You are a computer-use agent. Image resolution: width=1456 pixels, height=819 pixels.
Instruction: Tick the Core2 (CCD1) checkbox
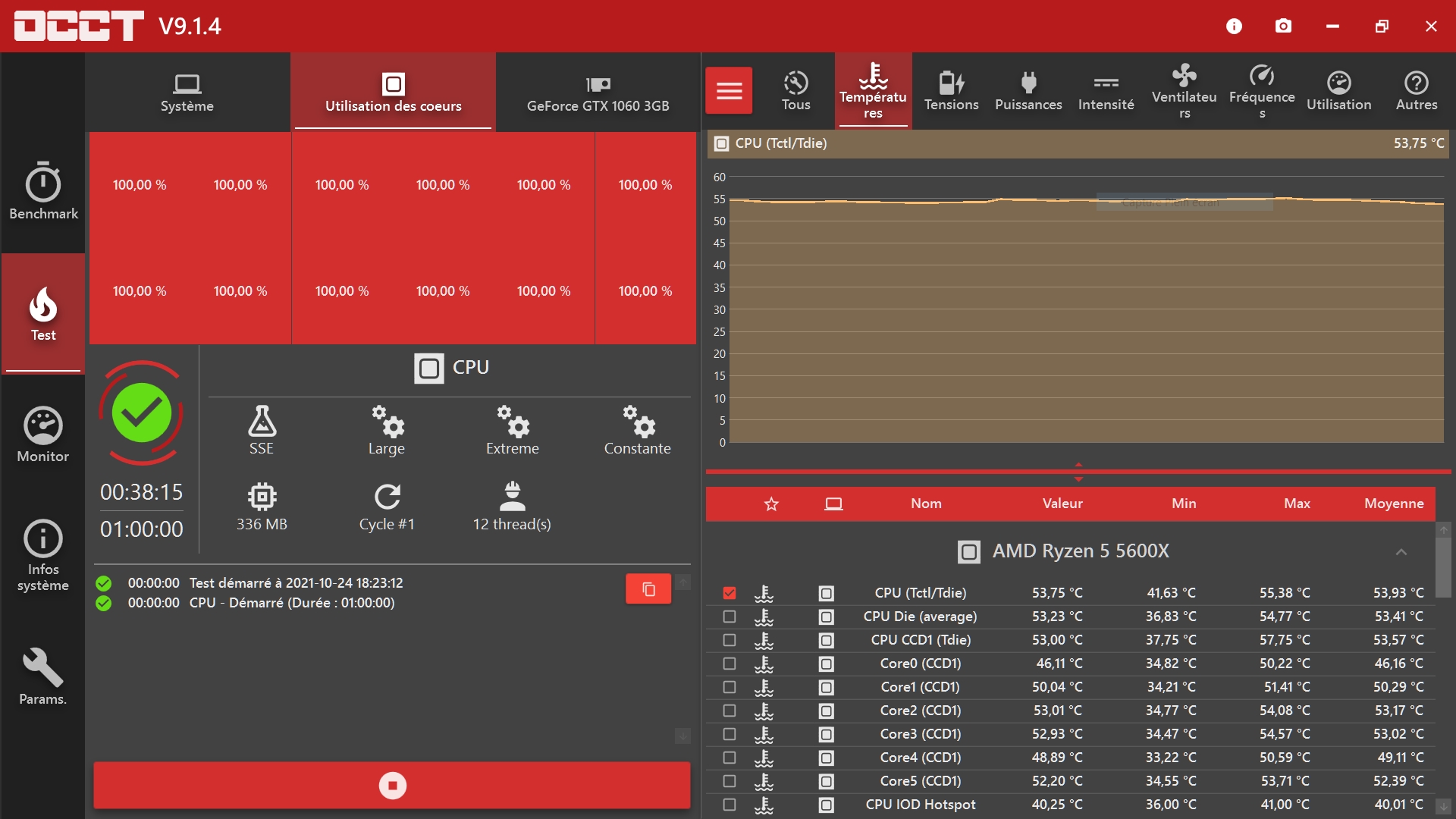pyautogui.click(x=730, y=711)
